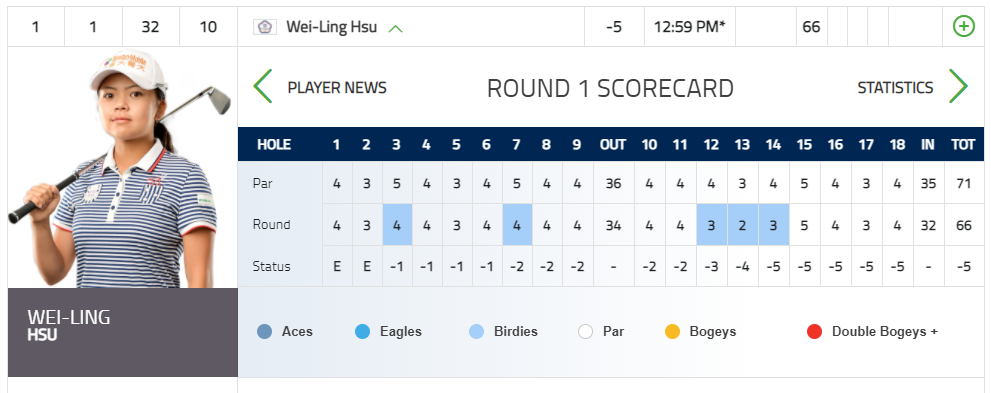991x393 pixels.
Task: Click the right green arrow beside Statistics
Action: [x=958, y=87]
